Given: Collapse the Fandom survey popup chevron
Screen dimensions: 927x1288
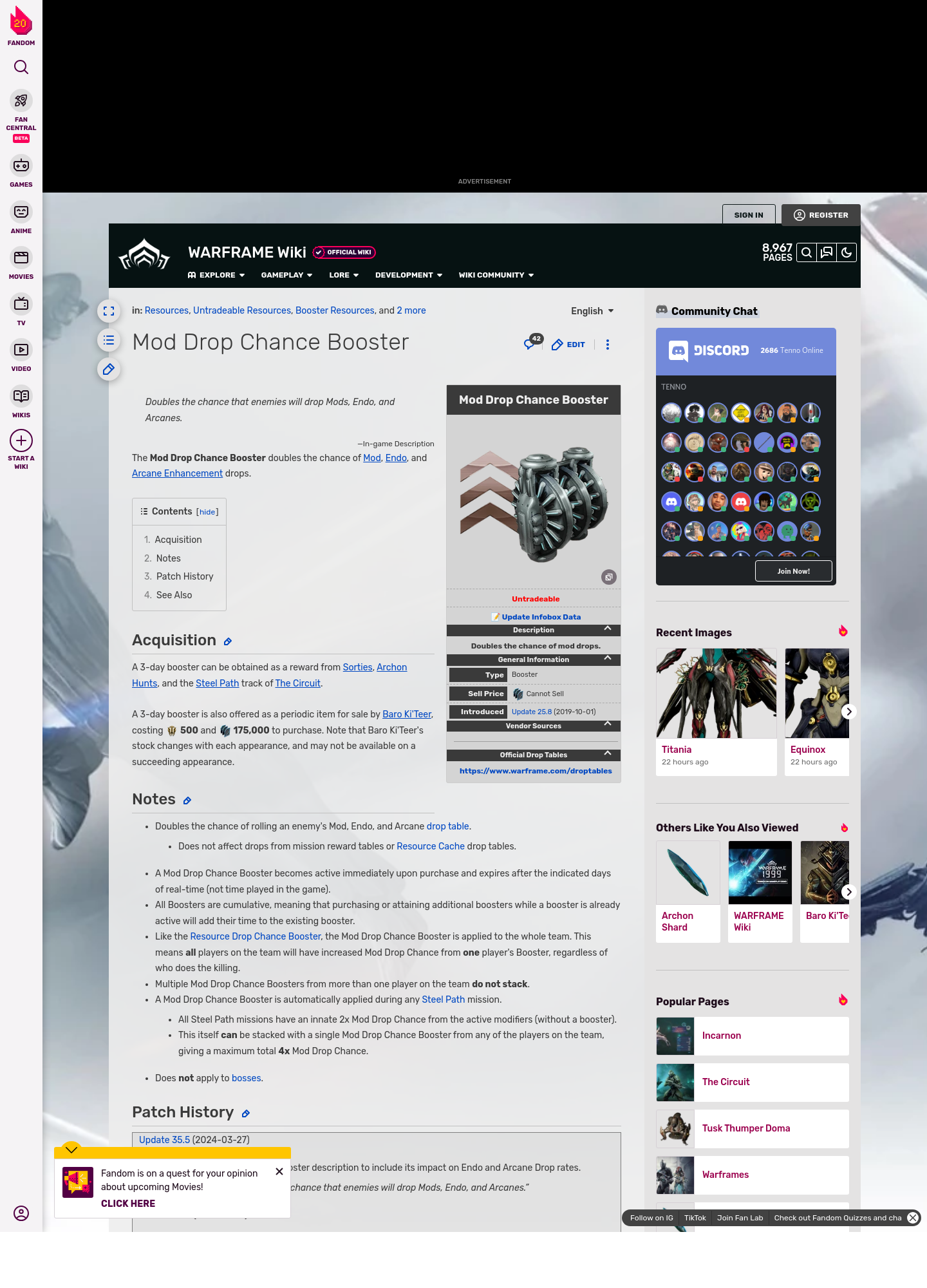Looking at the screenshot, I should (71, 1150).
